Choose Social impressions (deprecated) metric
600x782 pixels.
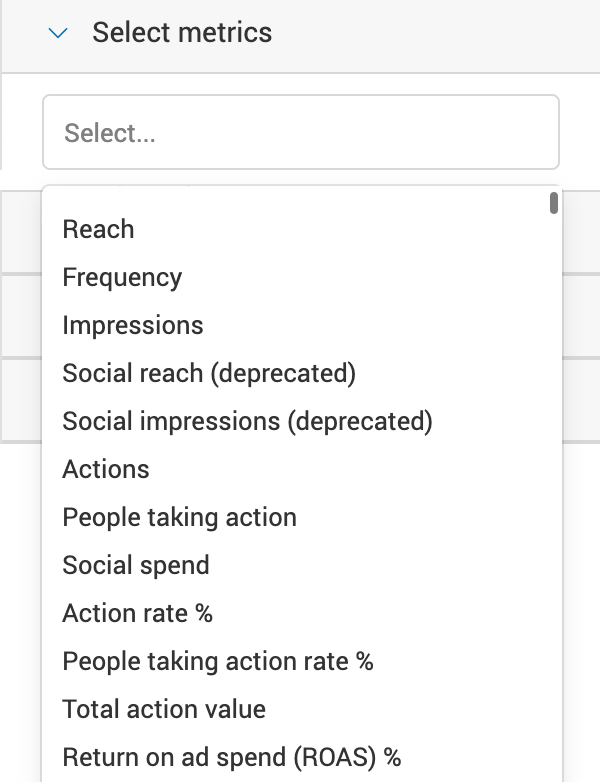tap(247, 421)
